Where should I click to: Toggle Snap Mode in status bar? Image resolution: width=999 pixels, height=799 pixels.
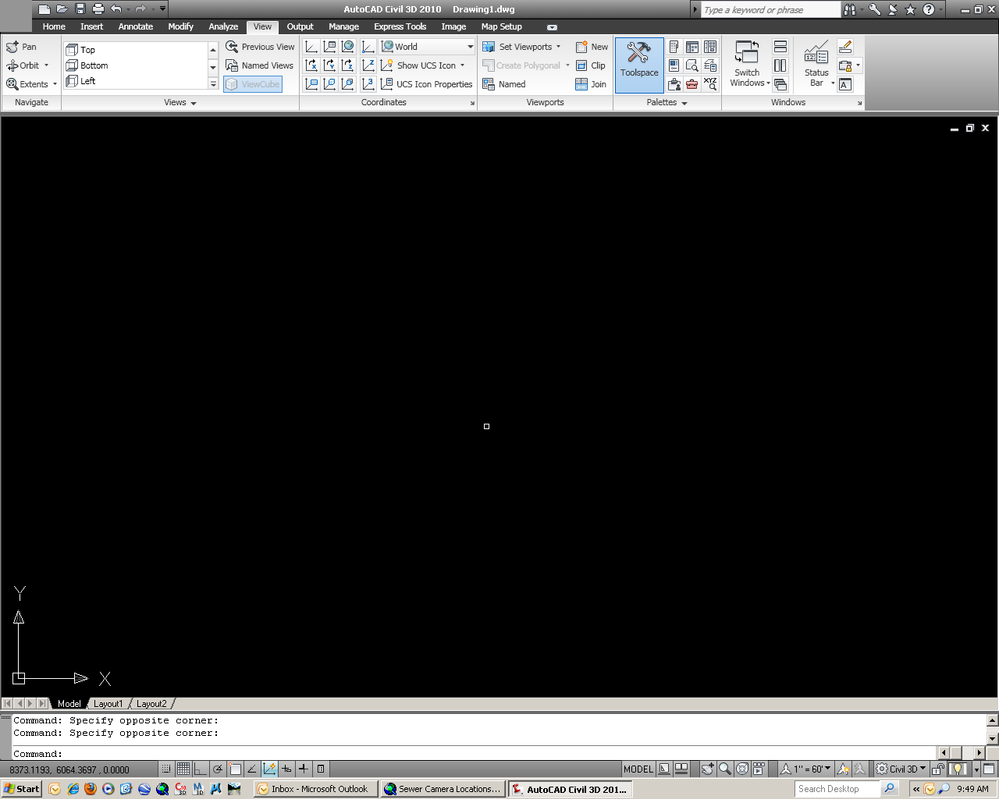165,769
